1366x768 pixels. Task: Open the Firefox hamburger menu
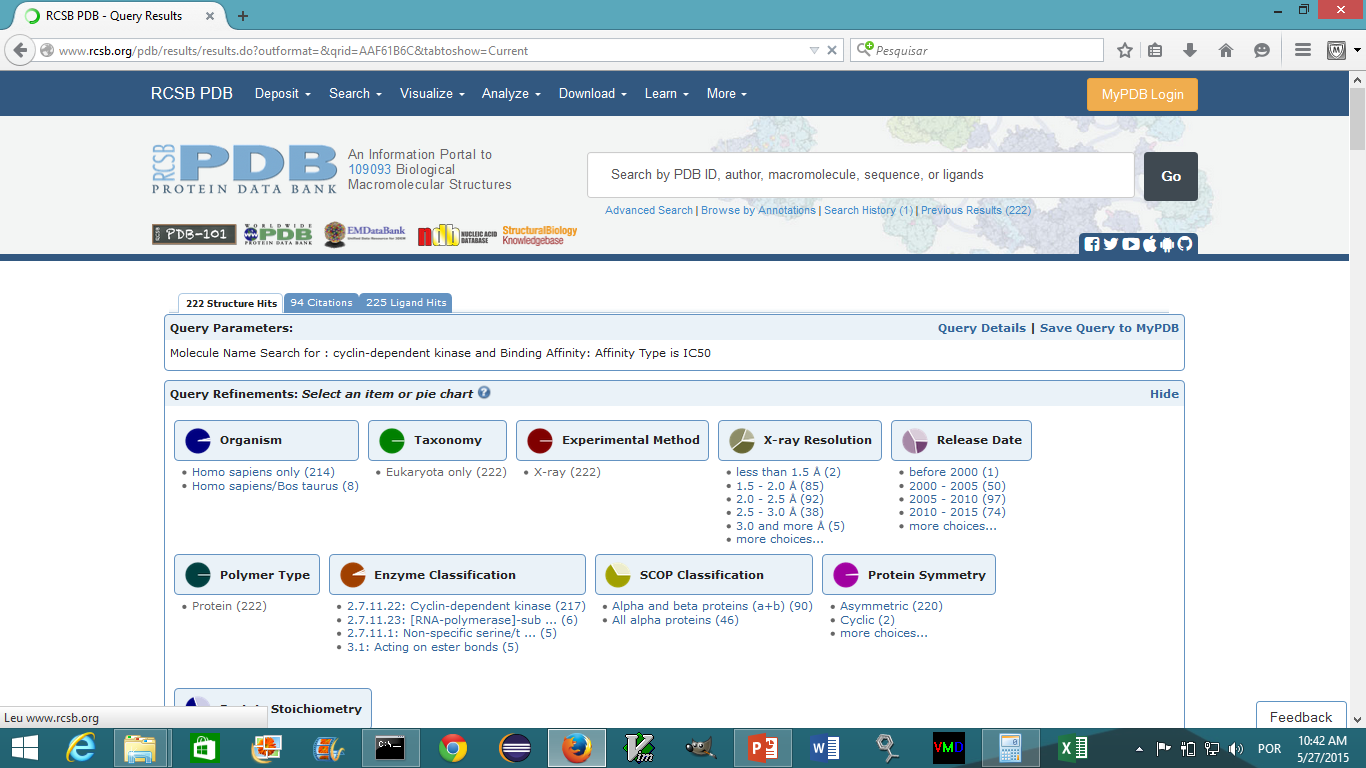(x=1302, y=50)
